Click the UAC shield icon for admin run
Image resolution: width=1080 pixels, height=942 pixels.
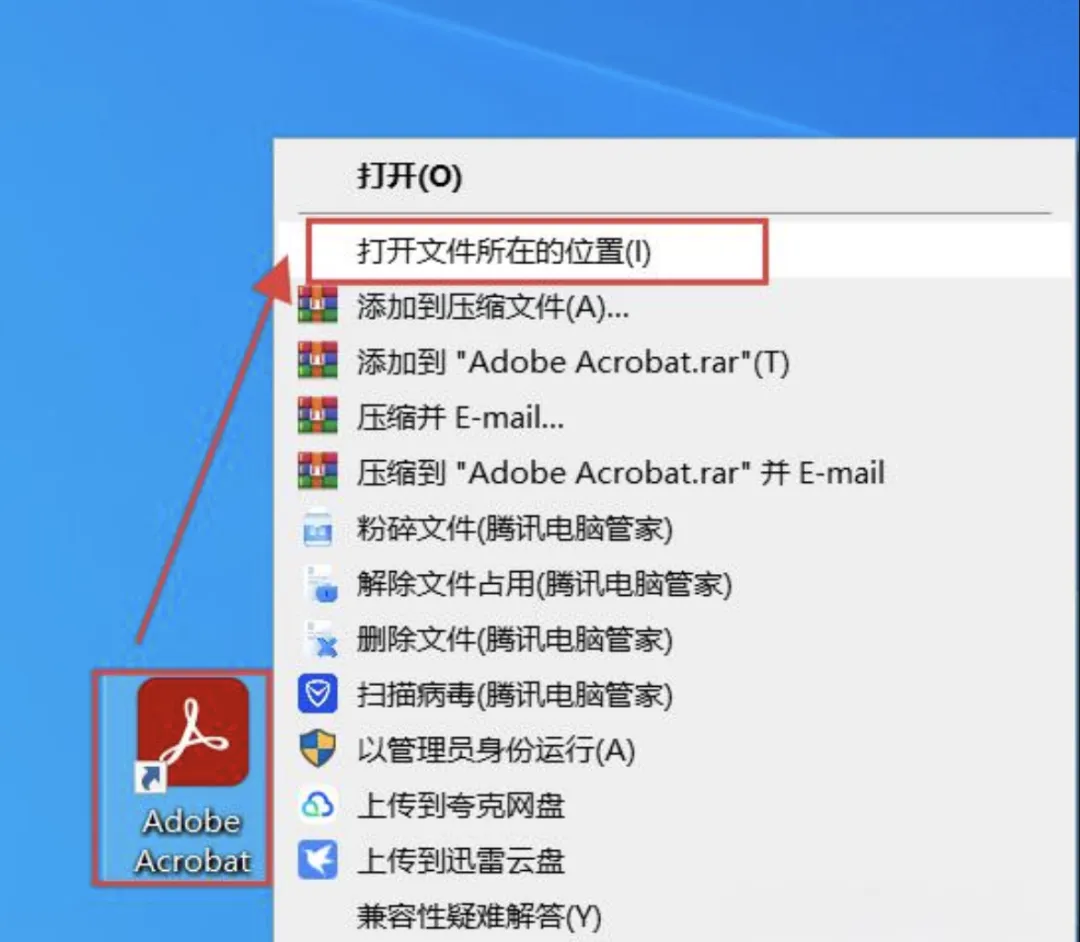pyautogui.click(x=318, y=749)
